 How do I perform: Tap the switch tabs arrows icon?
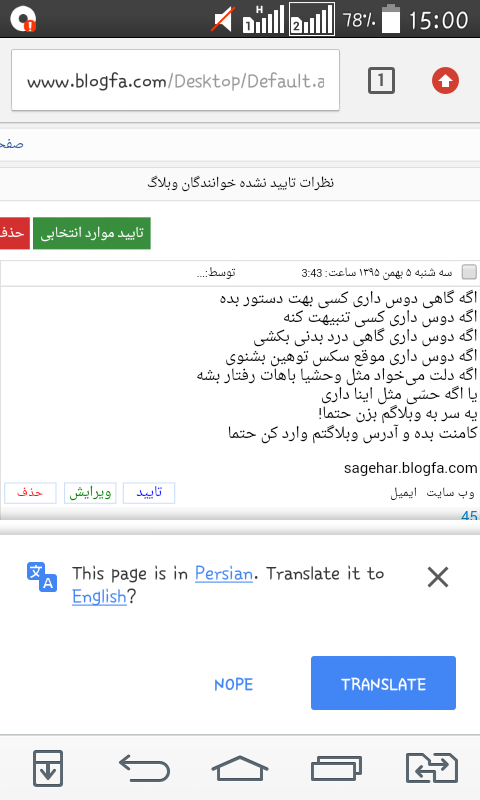coord(432,768)
